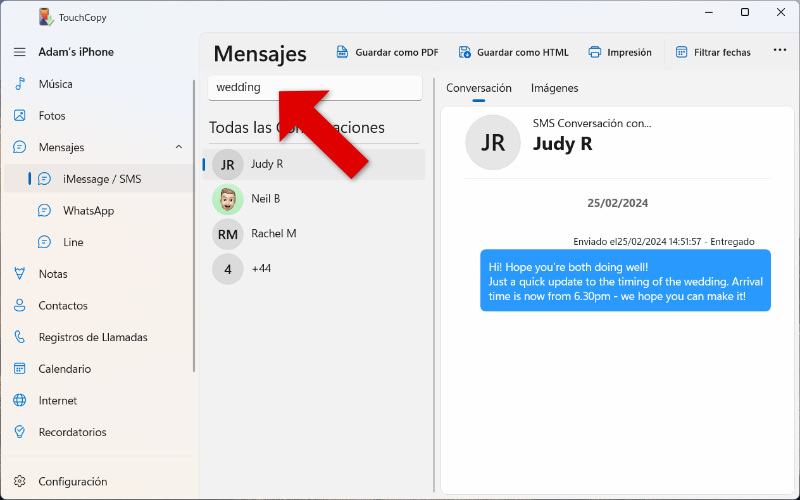Click the TouchCopy app logo
This screenshot has height=500, width=800.
[46, 17]
